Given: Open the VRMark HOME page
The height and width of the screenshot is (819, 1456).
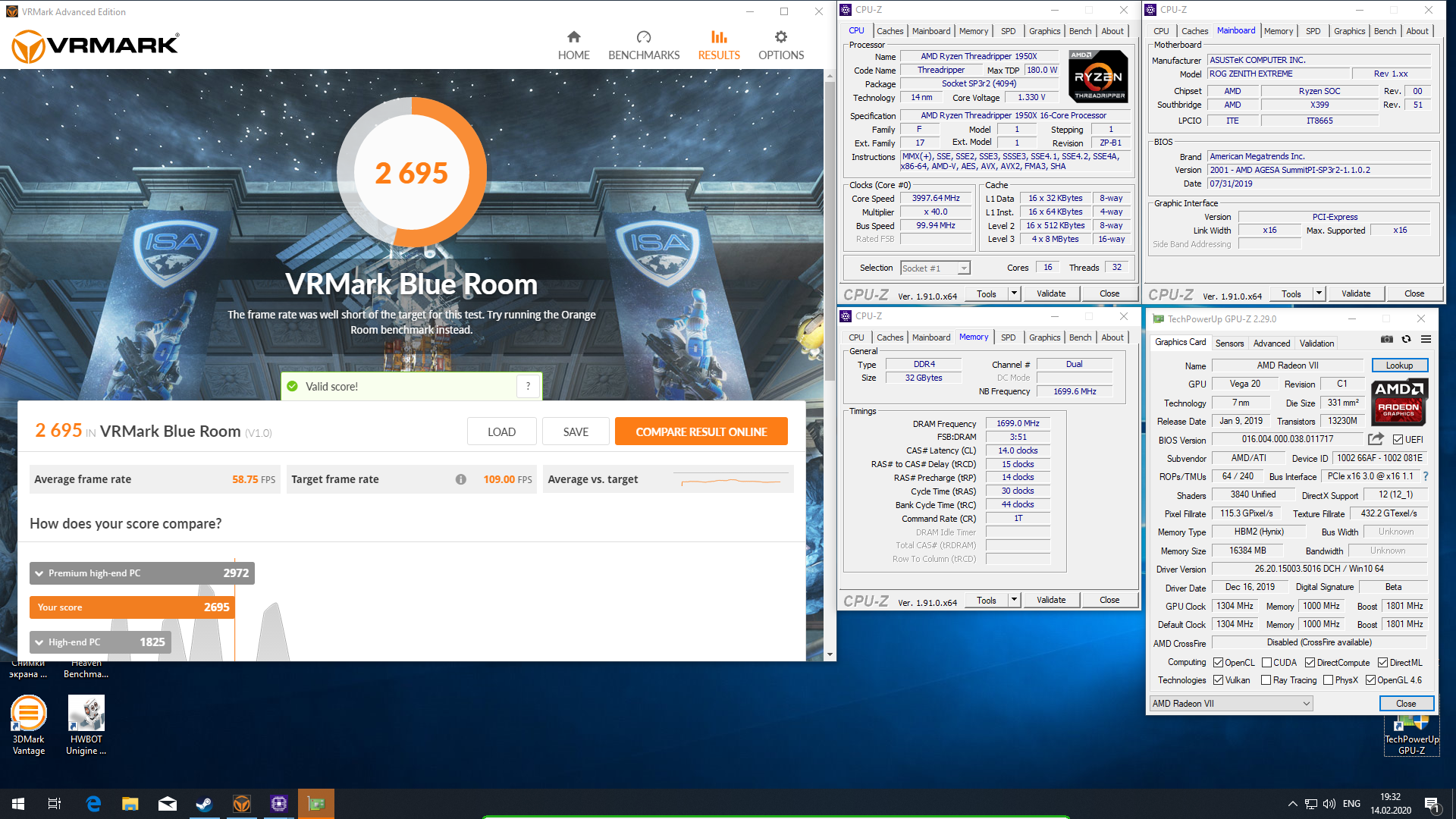Looking at the screenshot, I should [x=573, y=45].
